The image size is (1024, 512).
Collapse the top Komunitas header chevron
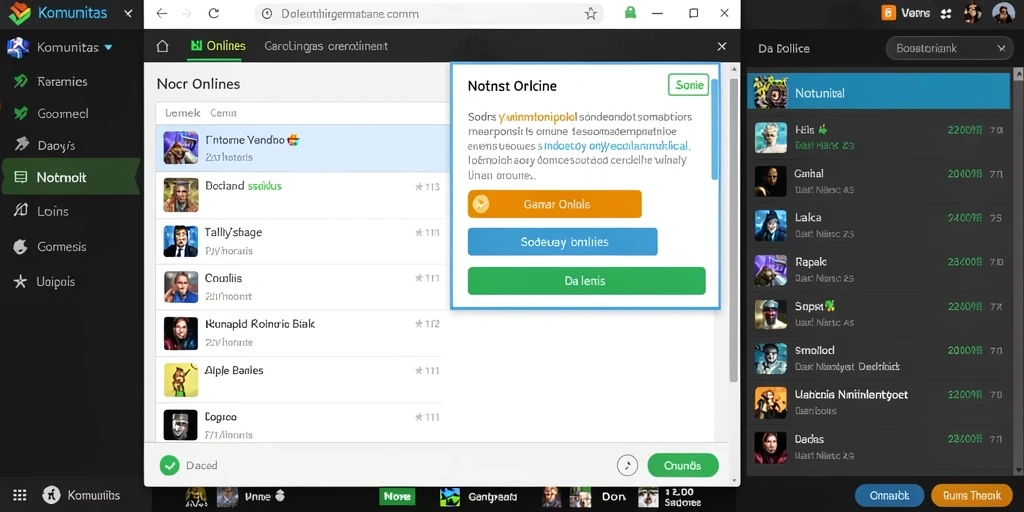tap(129, 13)
